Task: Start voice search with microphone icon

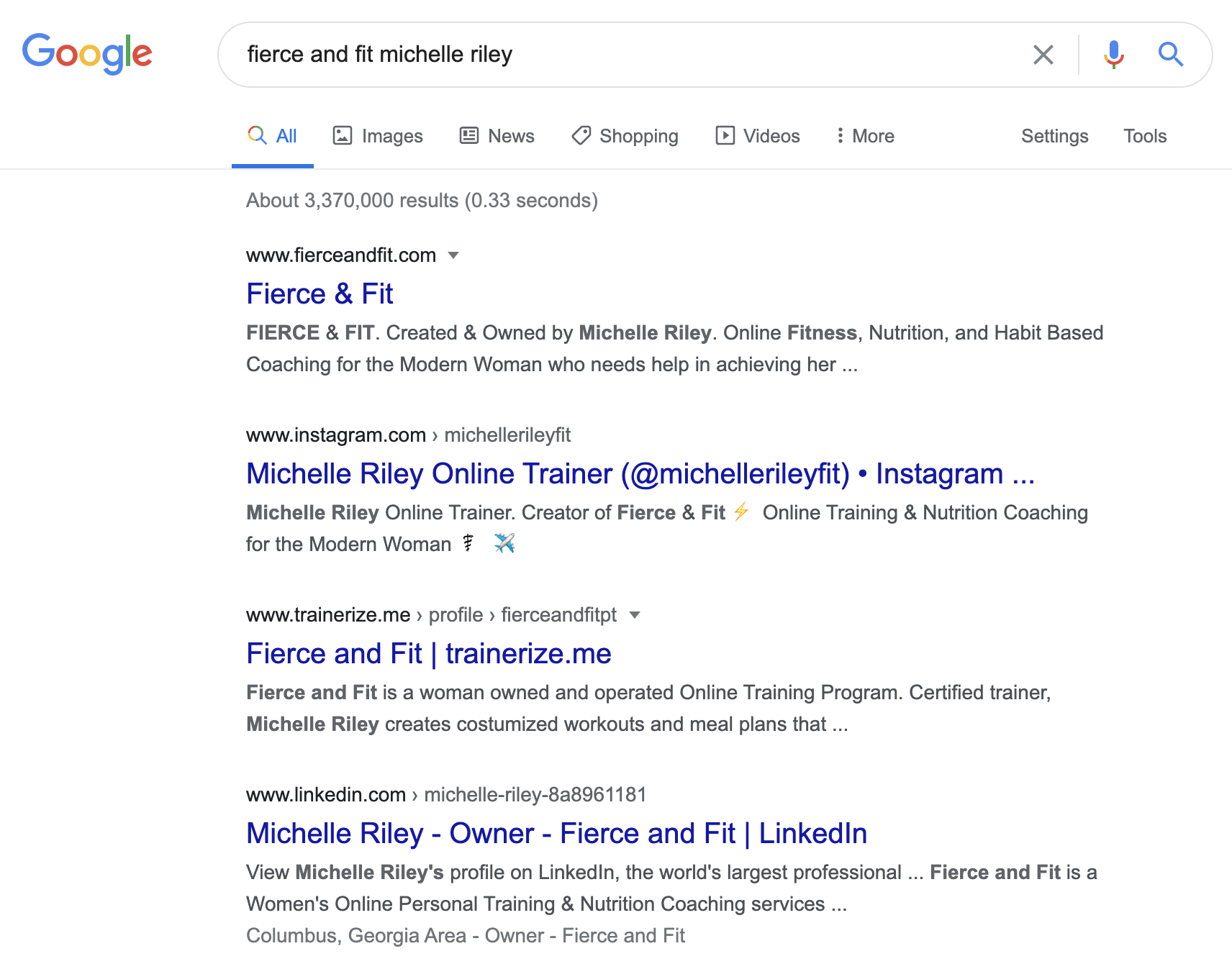Action: [x=1113, y=55]
